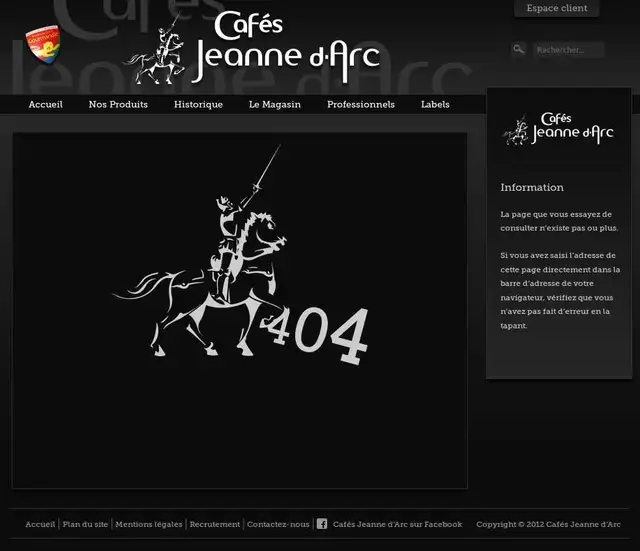Click the small sidebar Cafés Jeanne d'Arc logo
Viewport: 640px width, 551px height.
click(x=558, y=129)
